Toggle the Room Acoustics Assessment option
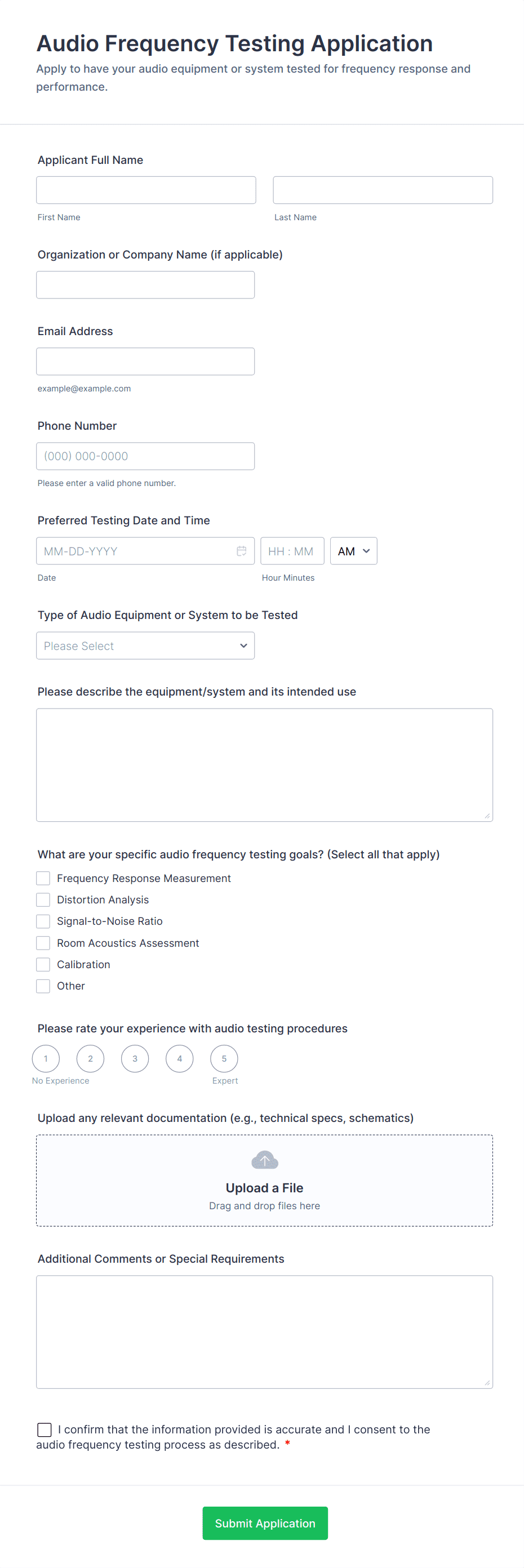The width and height of the screenshot is (524, 1568). click(x=43, y=942)
